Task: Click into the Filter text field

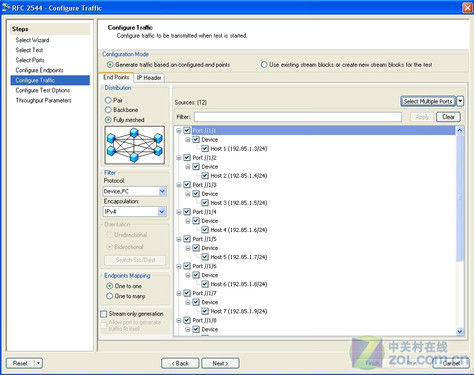Action: click(298, 117)
